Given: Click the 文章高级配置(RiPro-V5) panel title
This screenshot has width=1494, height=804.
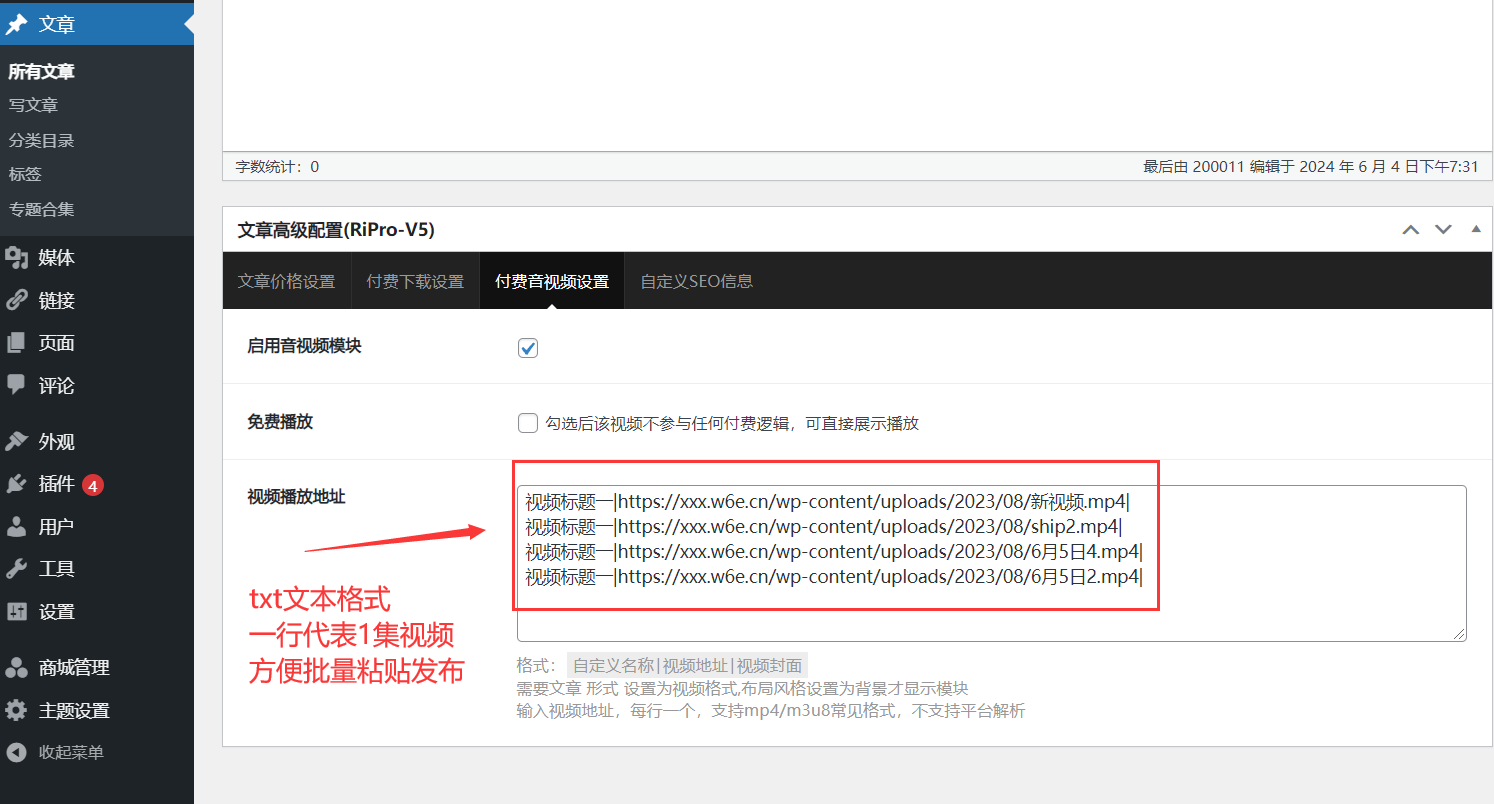Looking at the screenshot, I should [x=336, y=230].
